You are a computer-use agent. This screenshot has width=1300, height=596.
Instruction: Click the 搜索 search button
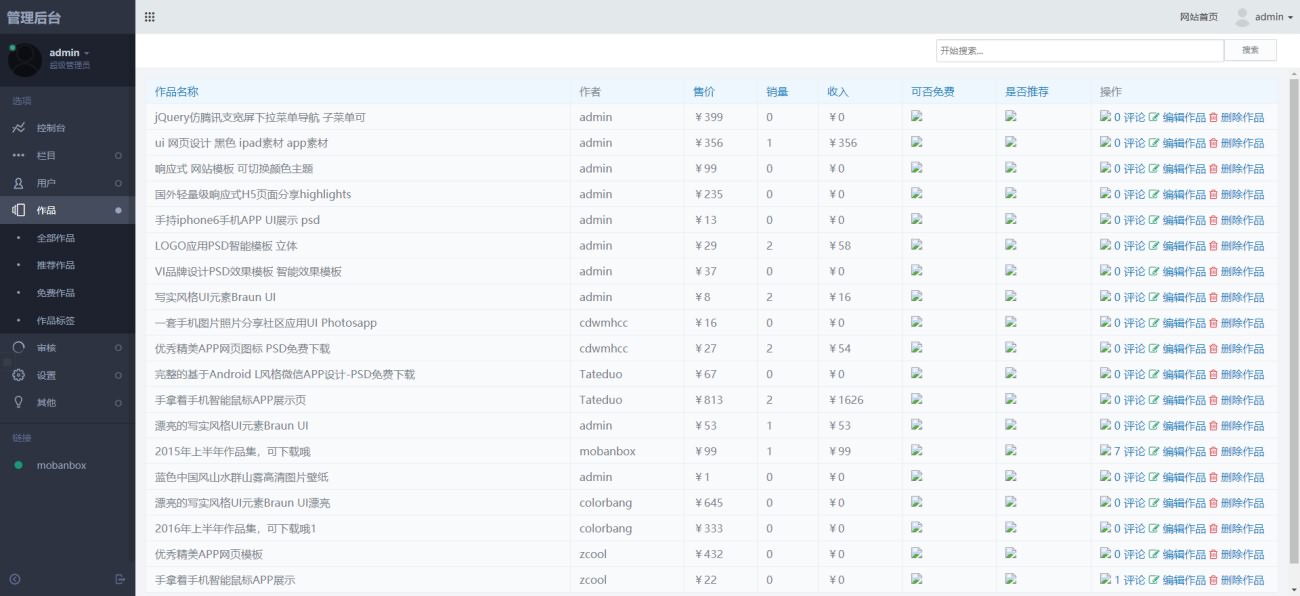click(x=1250, y=50)
